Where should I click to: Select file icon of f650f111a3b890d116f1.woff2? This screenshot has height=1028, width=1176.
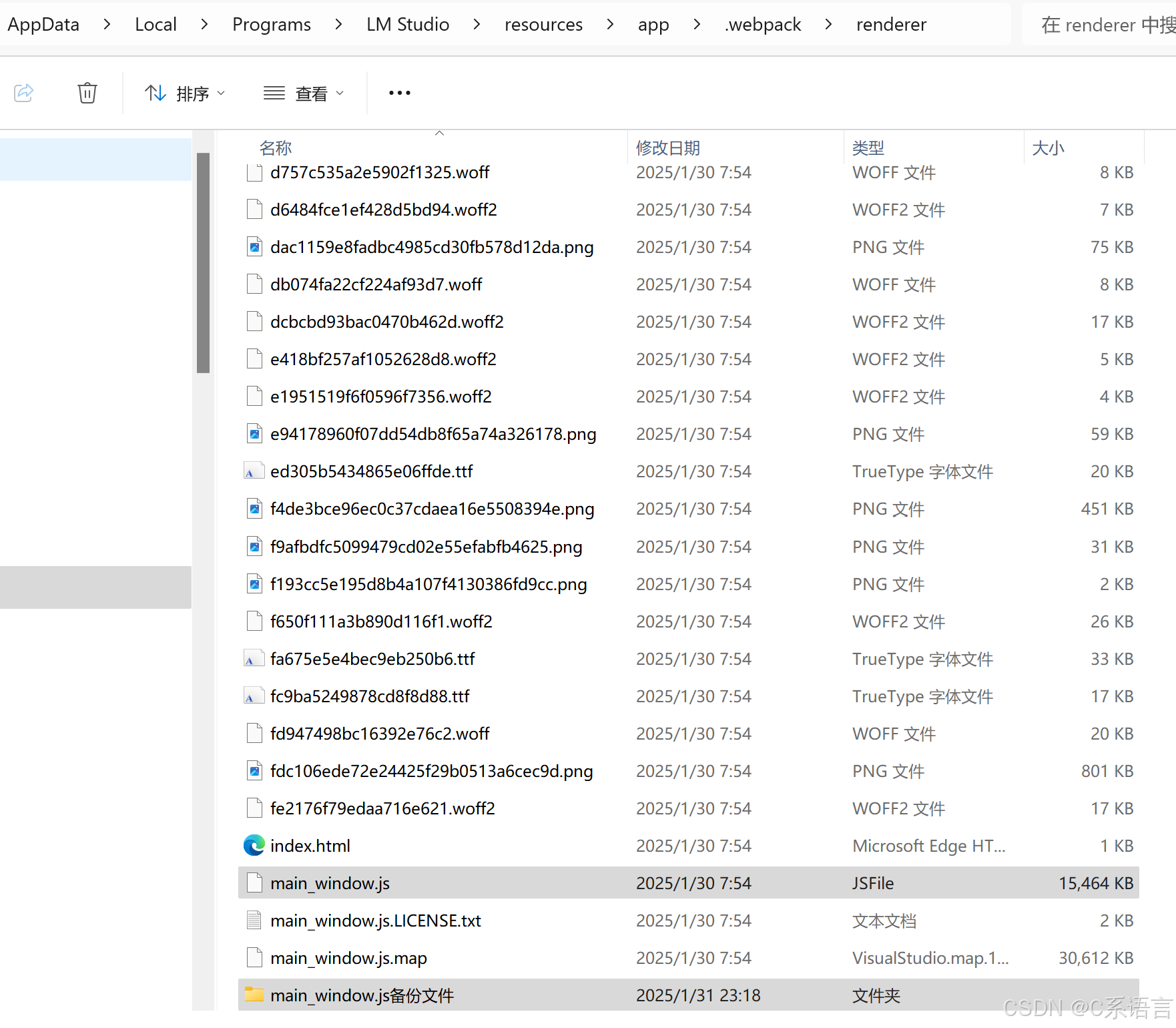click(254, 621)
